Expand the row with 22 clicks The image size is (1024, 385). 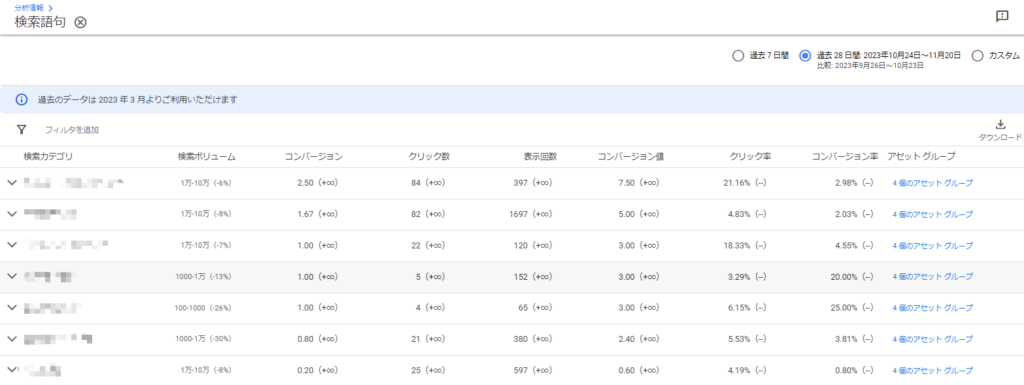pos(11,245)
